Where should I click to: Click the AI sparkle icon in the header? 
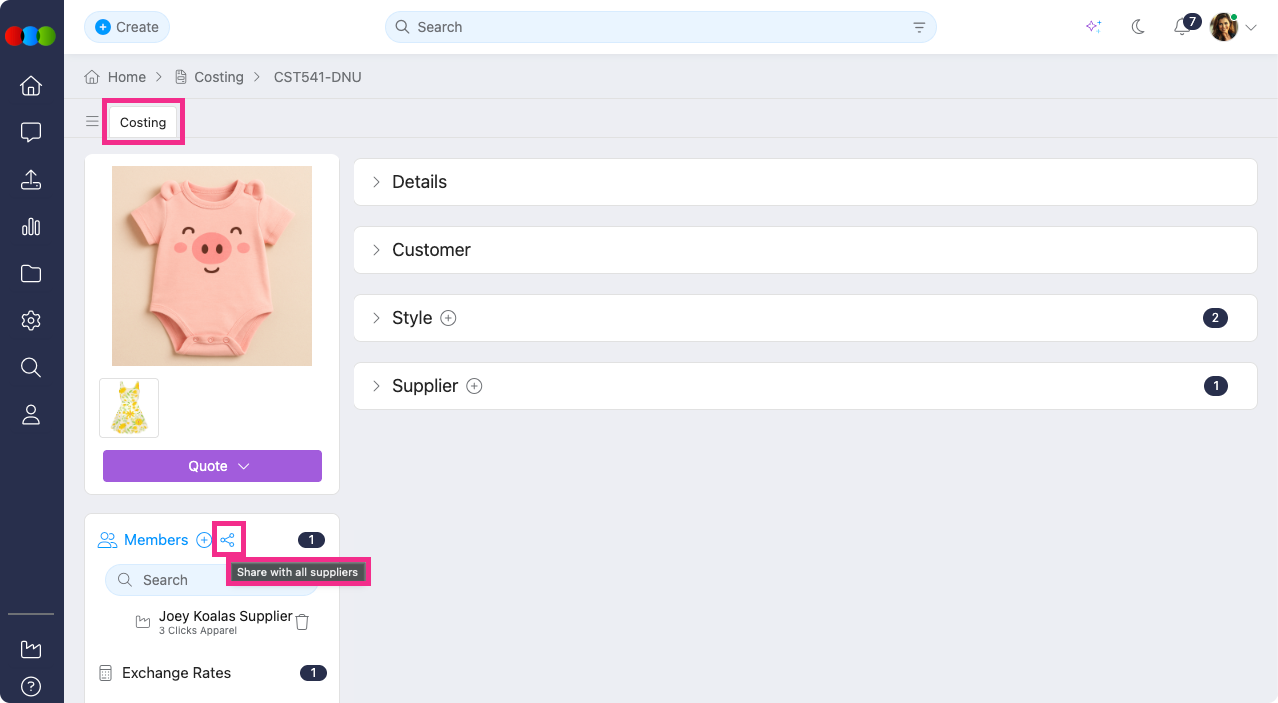(x=1094, y=27)
